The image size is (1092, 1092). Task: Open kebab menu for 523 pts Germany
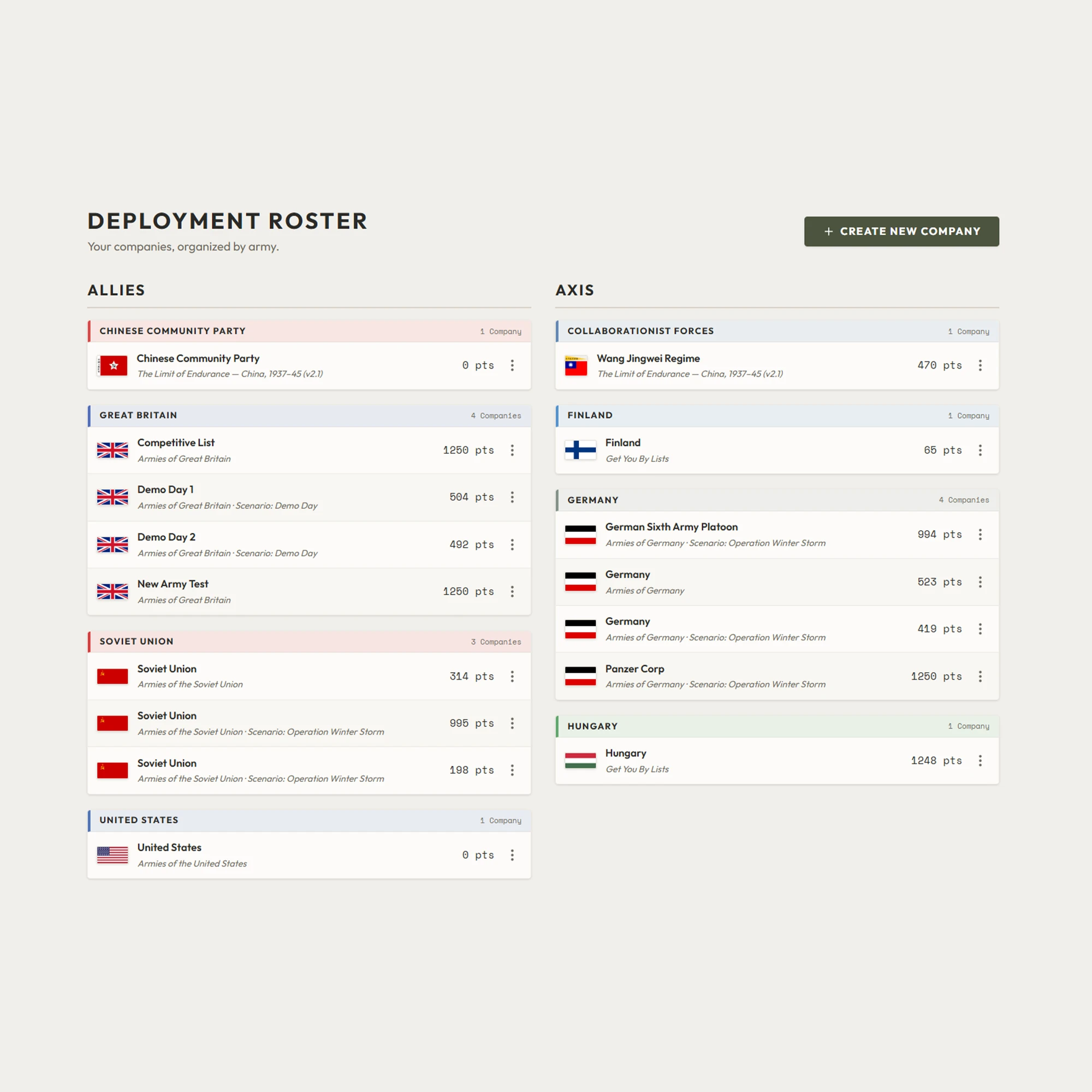[980, 582]
